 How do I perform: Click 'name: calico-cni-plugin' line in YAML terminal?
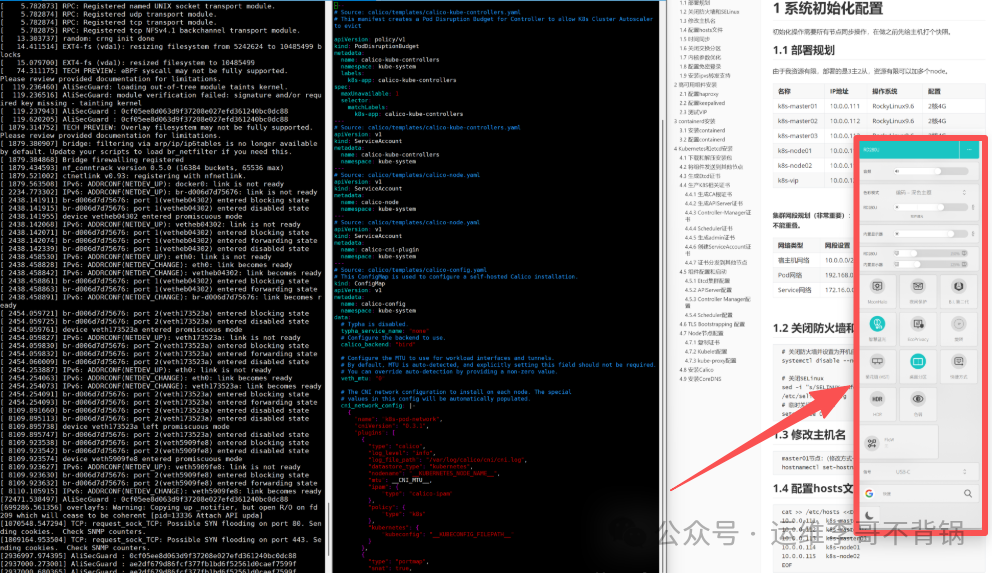point(380,249)
